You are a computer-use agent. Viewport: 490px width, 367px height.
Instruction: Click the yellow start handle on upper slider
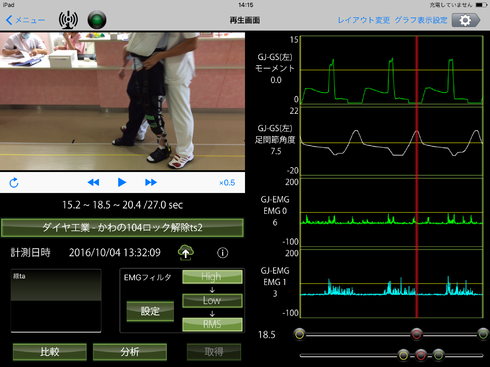click(300, 334)
